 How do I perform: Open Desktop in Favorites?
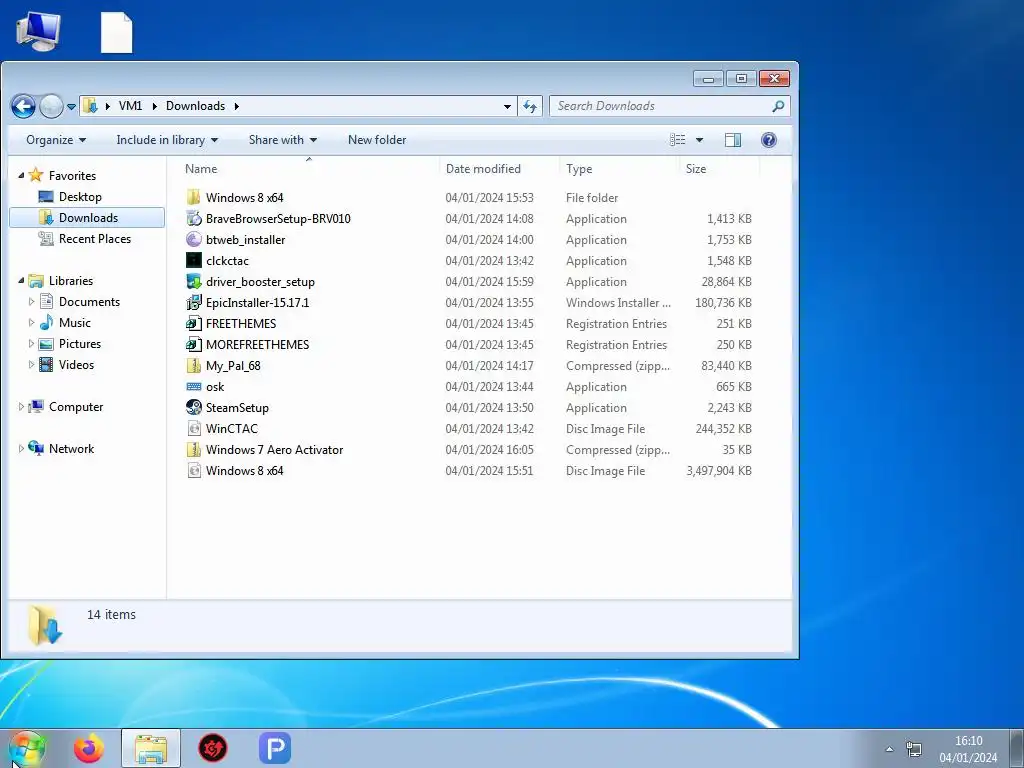pyautogui.click(x=80, y=197)
